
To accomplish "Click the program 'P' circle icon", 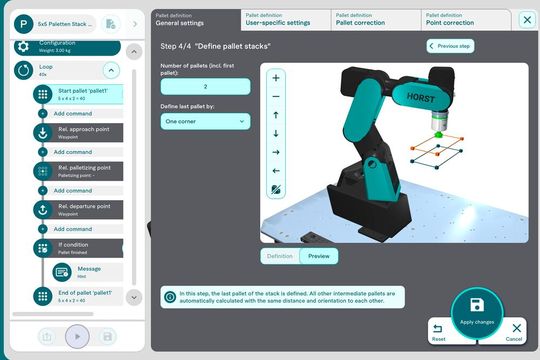I will tap(23, 24).
